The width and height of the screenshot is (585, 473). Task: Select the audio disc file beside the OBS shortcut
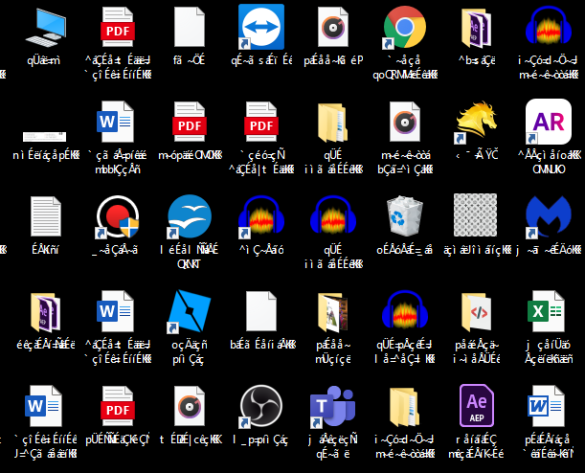click(189, 406)
